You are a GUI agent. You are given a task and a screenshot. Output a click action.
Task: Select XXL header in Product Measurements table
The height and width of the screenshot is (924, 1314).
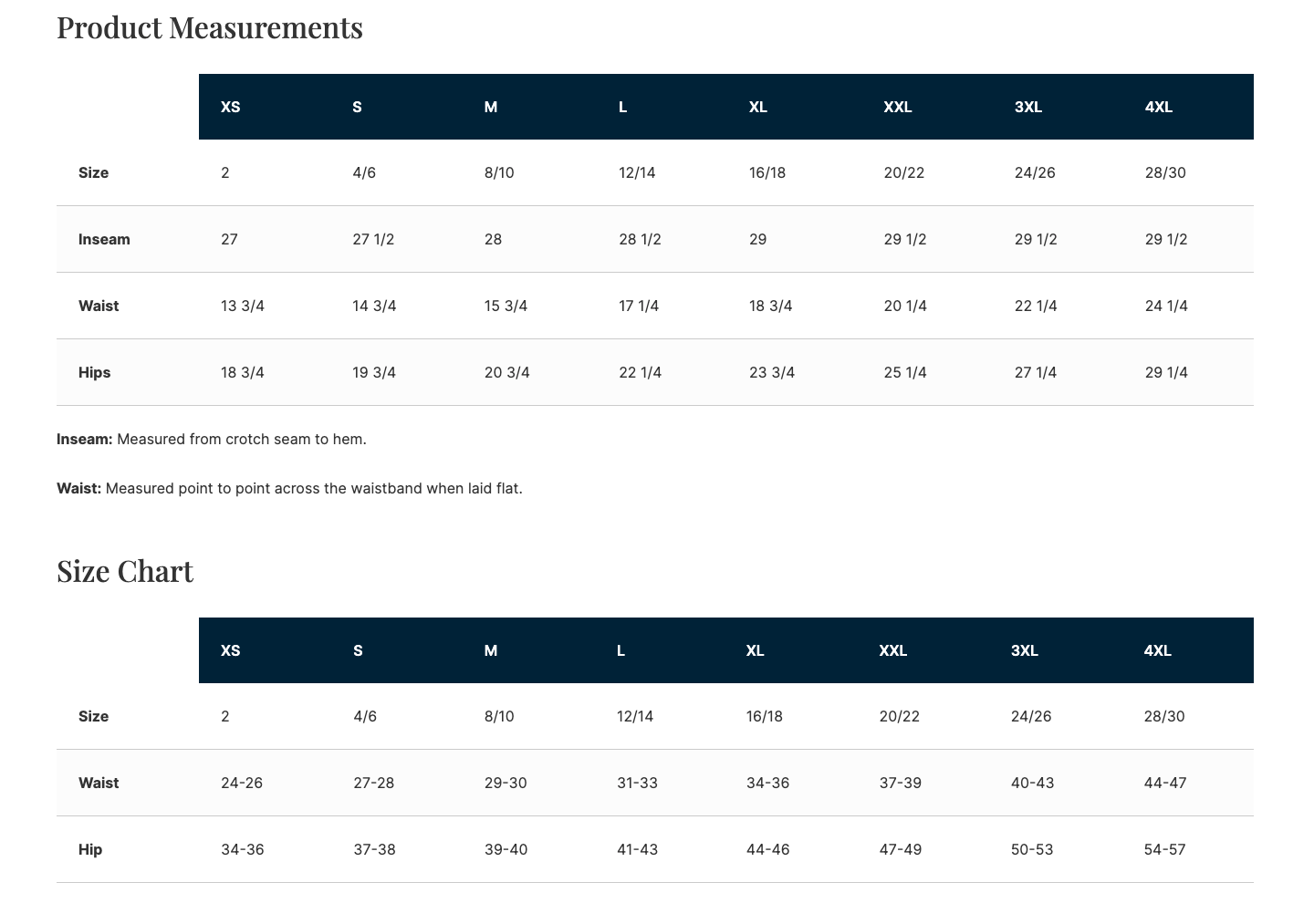click(x=898, y=107)
